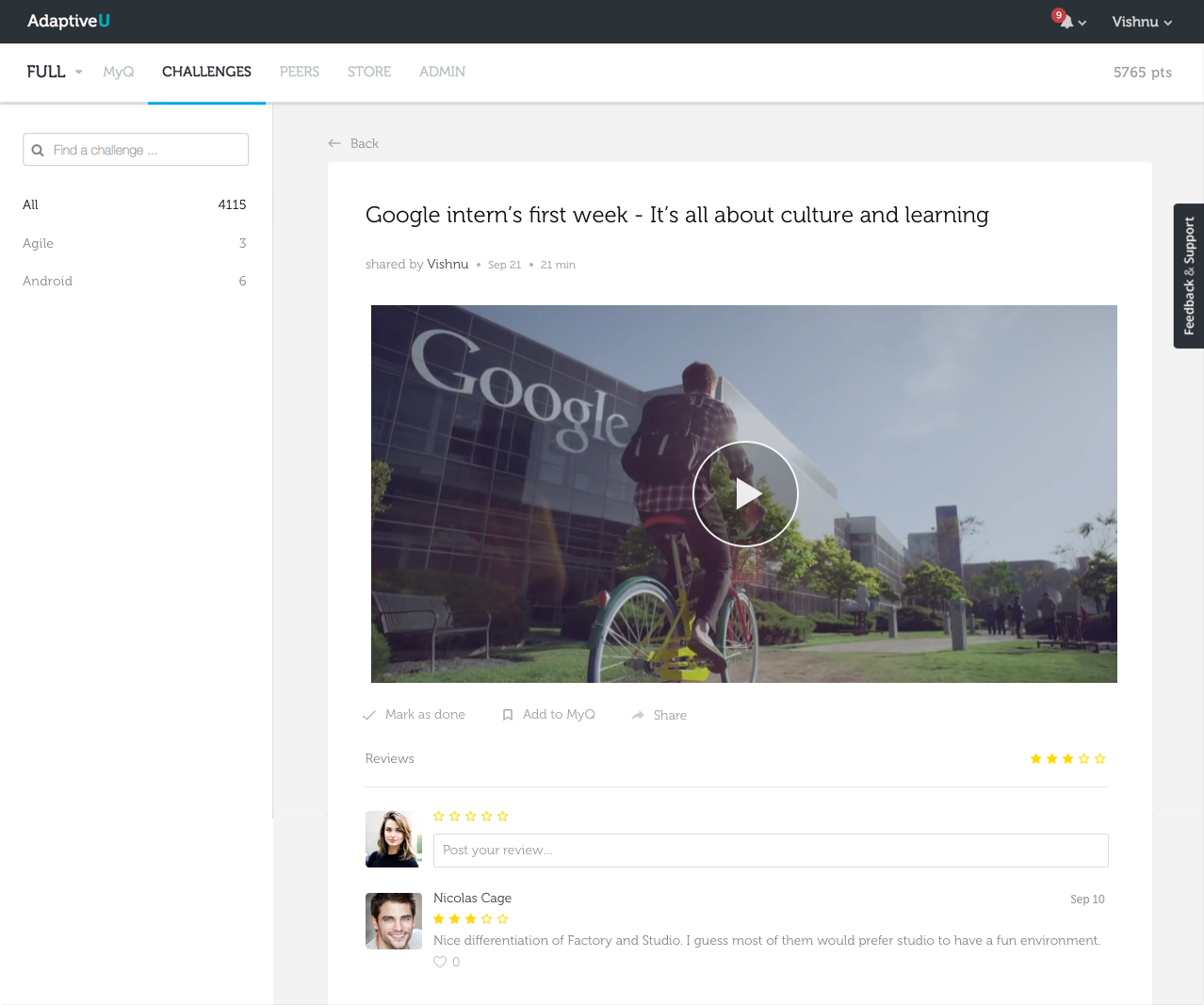
Task: Rate three stars above the review box
Action: coord(470,816)
